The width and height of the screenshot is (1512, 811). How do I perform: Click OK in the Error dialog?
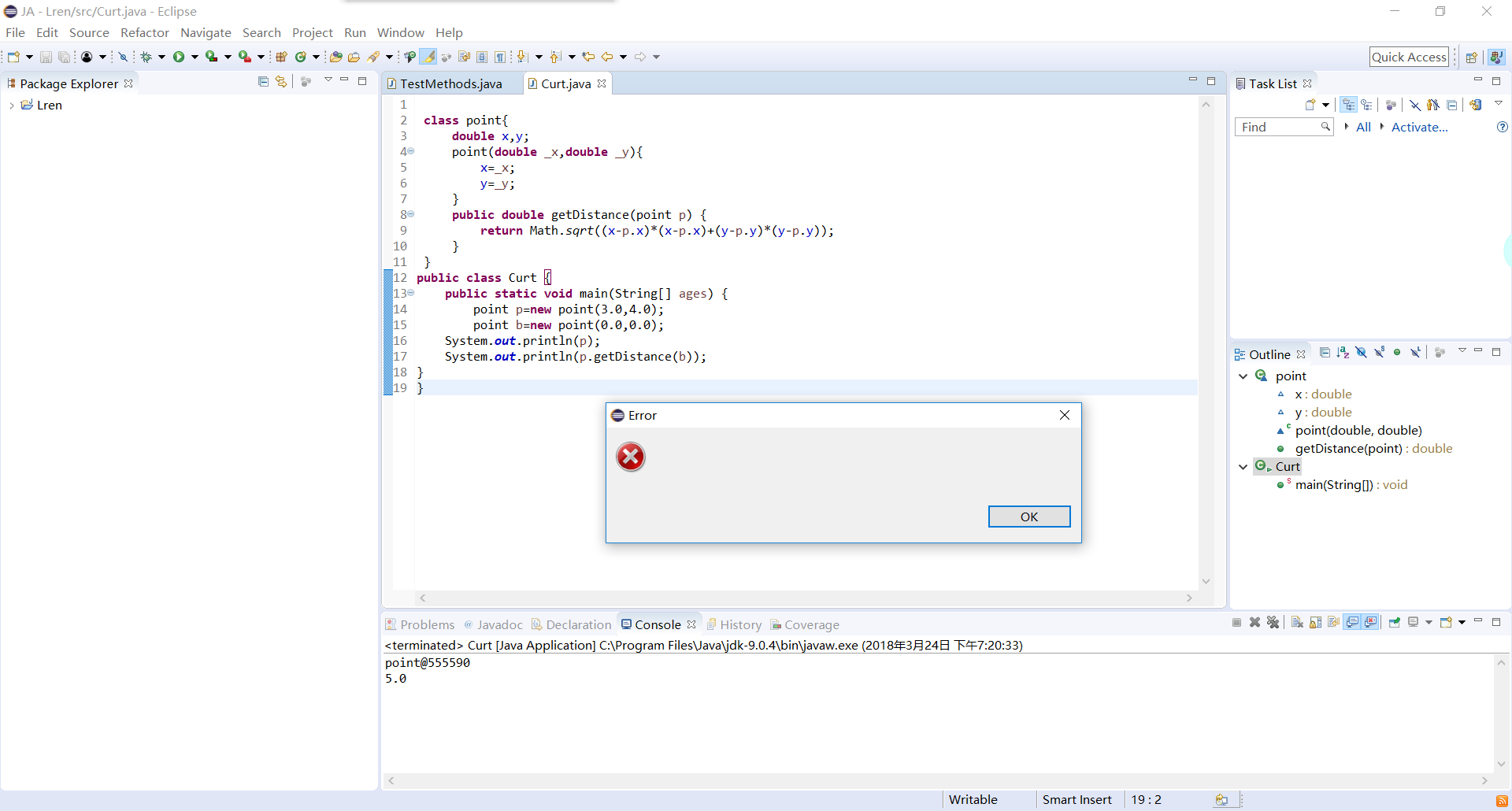1029,517
